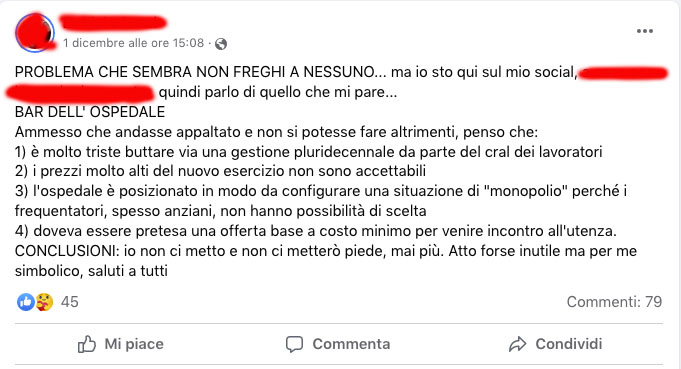
Task: Open the author's redacted profile picture
Action: (35, 33)
